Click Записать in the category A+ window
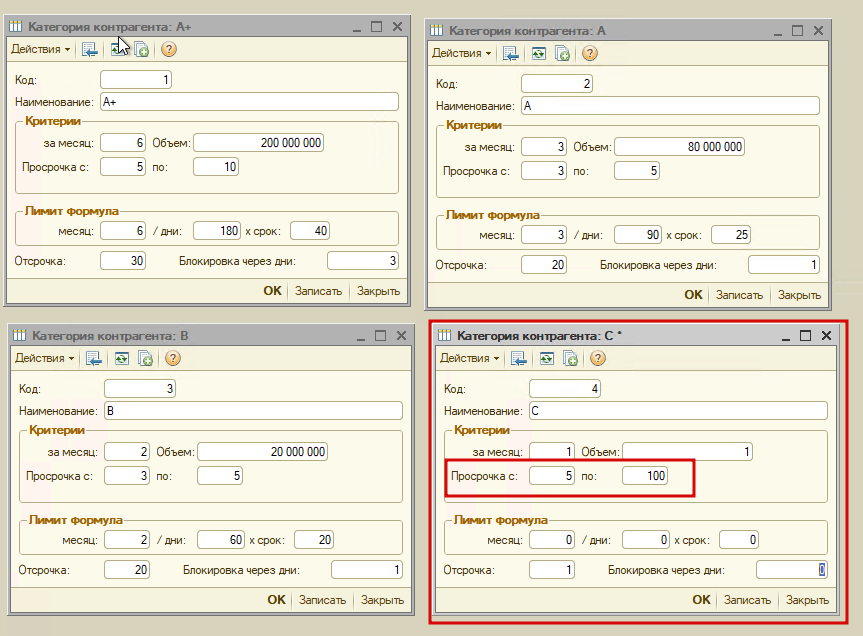This screenshot has height=636, width=863. 318,291
